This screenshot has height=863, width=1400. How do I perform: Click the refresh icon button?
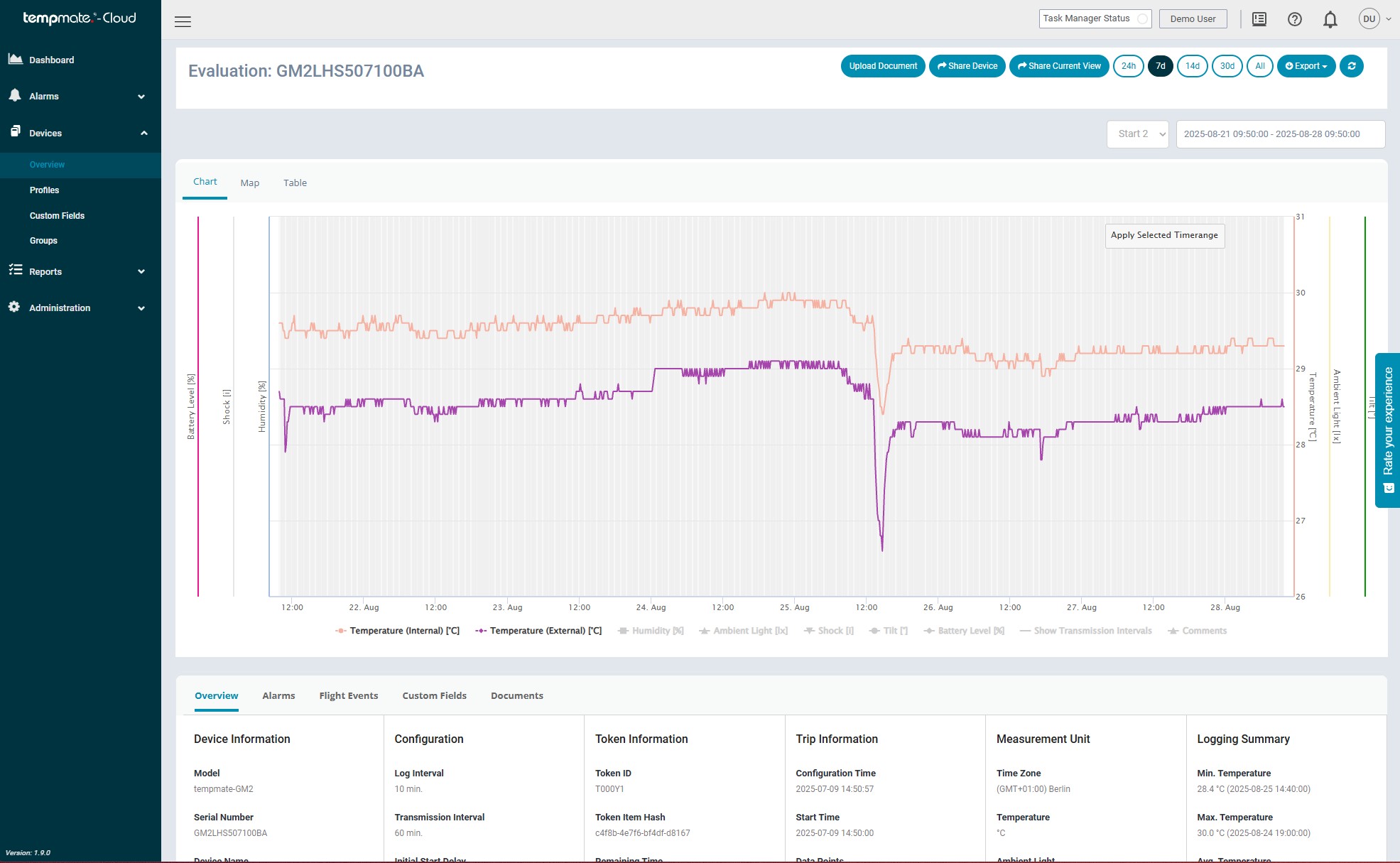tap(1351, 66)
